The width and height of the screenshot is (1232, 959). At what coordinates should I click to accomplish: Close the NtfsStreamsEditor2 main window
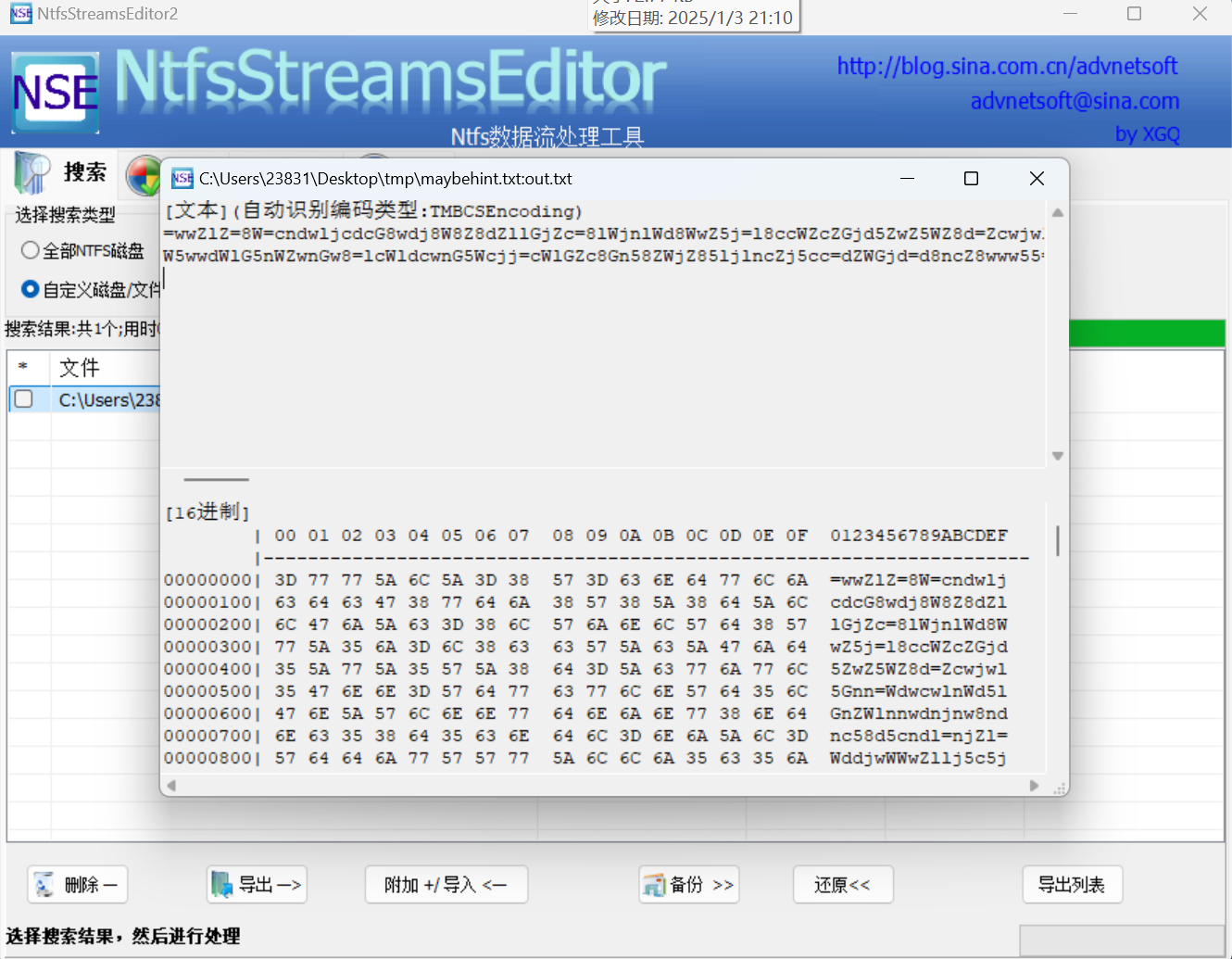[x=1200, y=13]
